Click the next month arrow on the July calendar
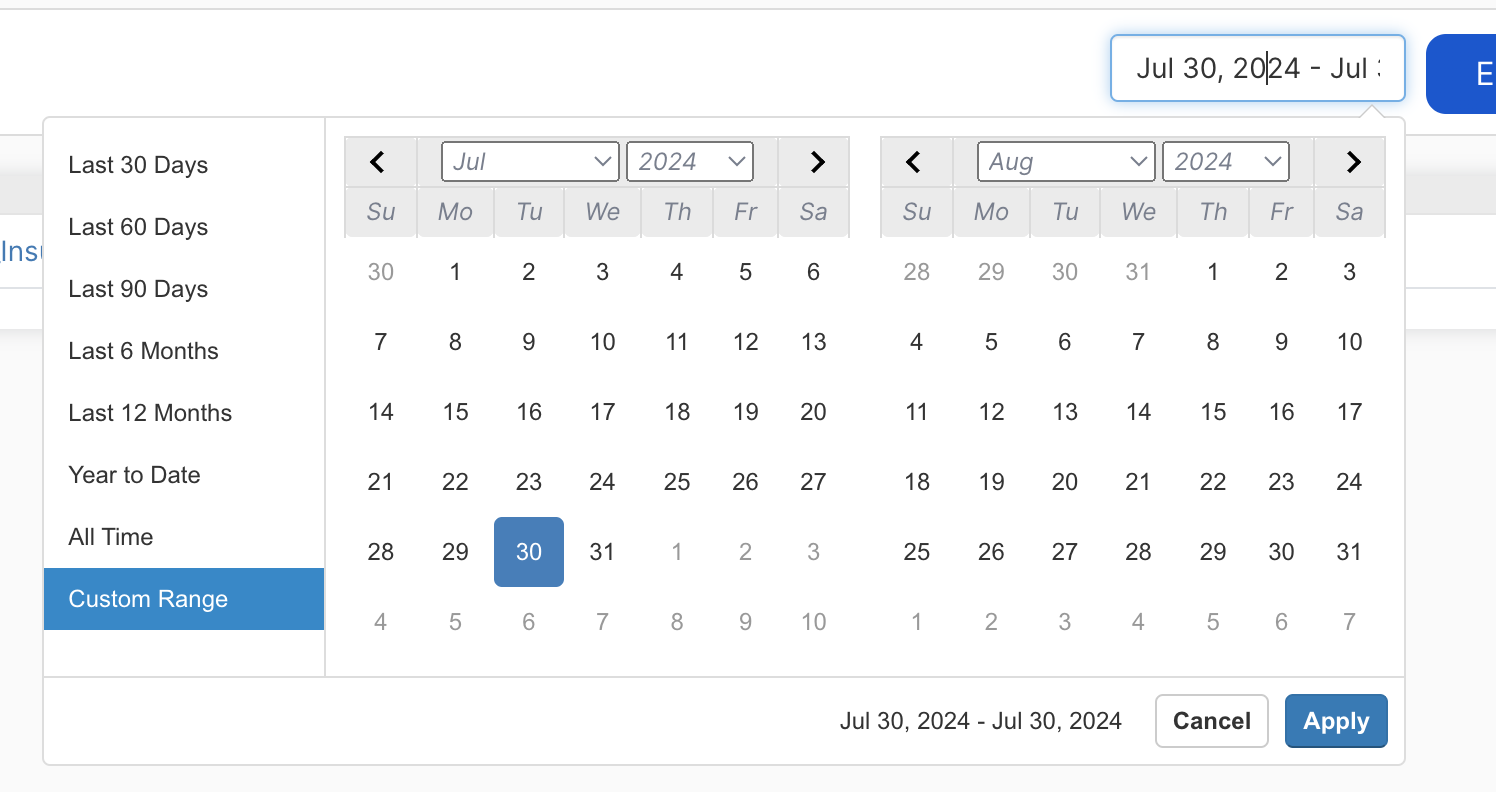This screenshot has height=792, width=1496. point(817,161)
